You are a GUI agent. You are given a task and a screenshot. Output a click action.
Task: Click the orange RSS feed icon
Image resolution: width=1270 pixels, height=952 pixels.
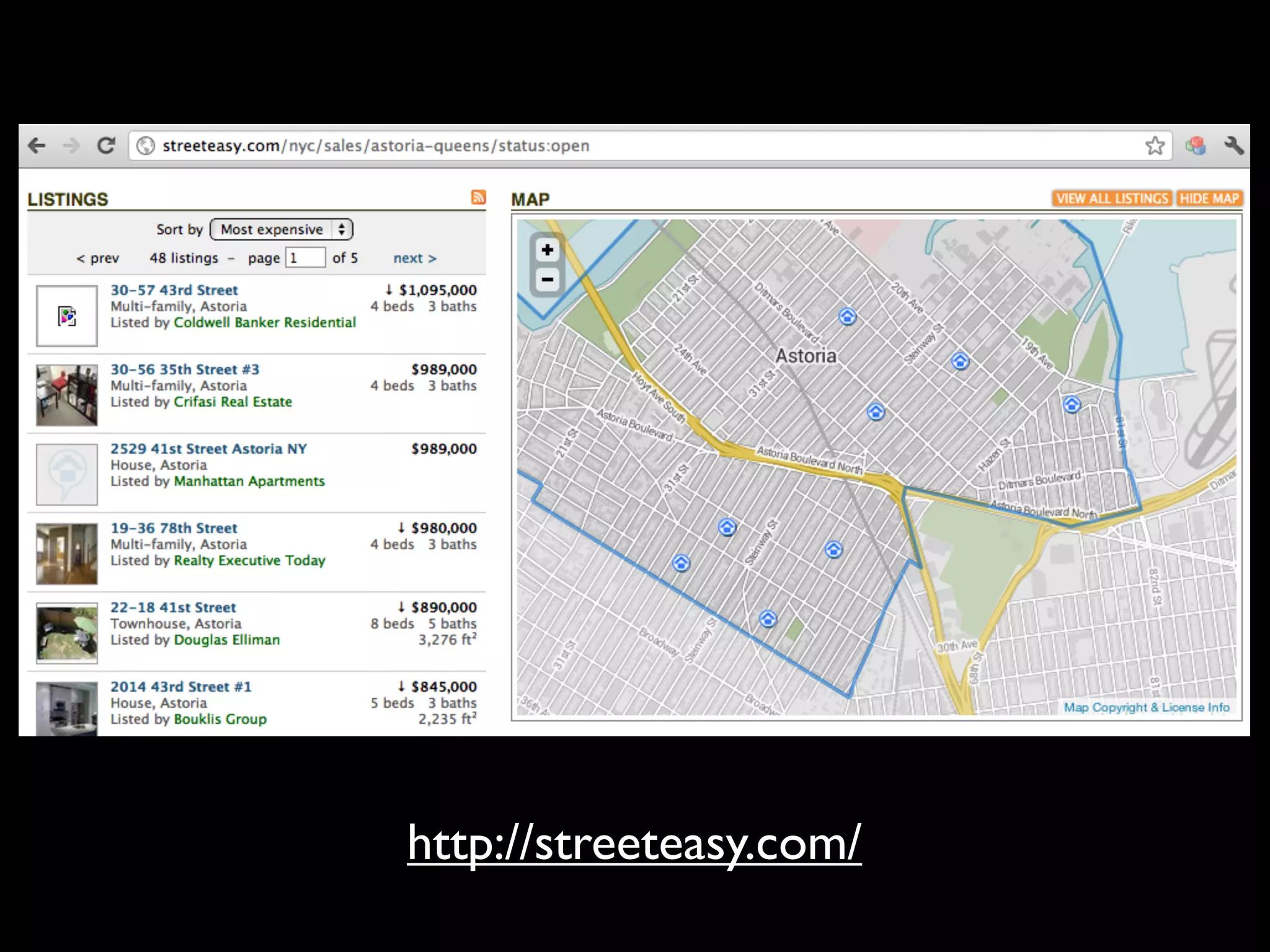point(478,197)
